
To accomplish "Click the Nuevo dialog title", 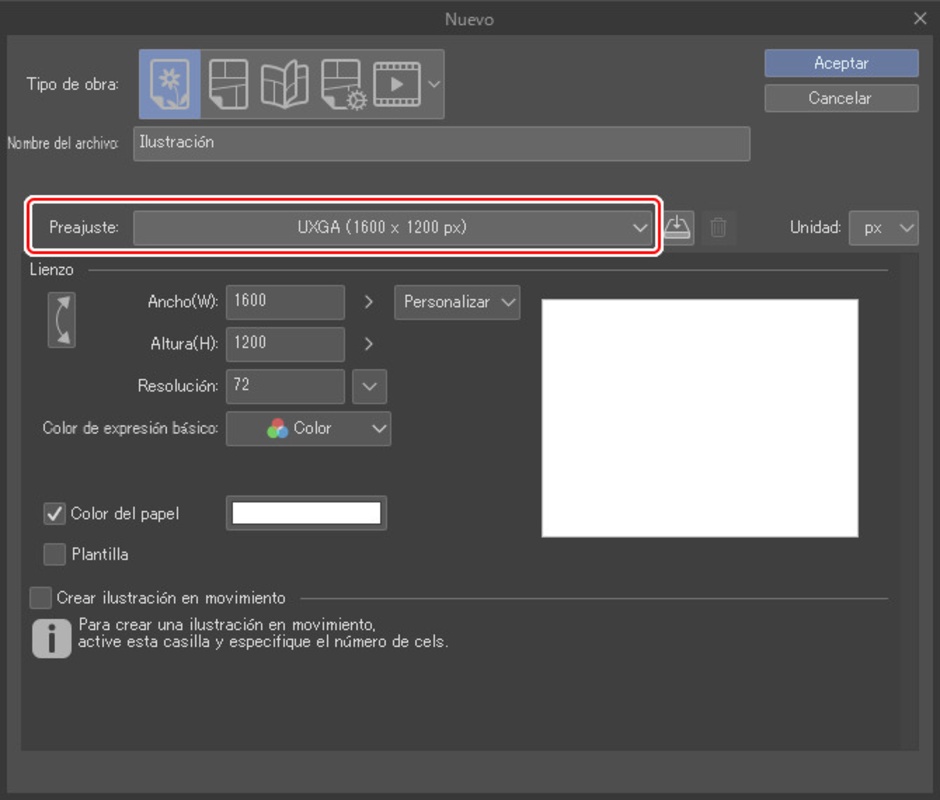I will (469, 19).
